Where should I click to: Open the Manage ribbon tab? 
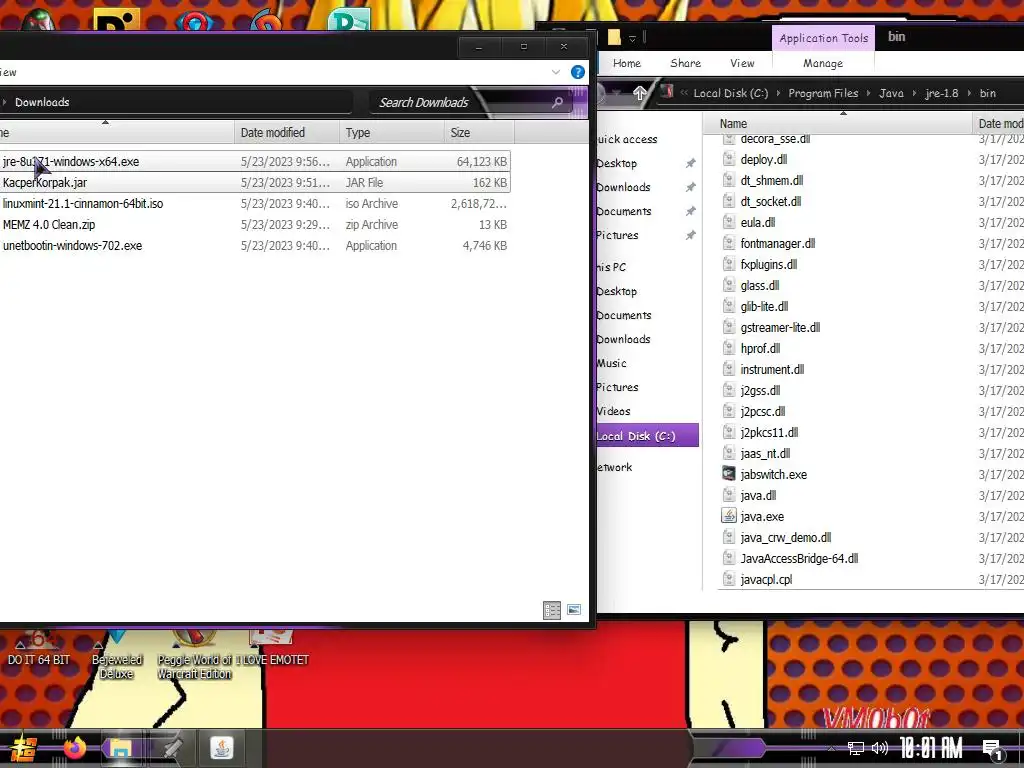823,63
